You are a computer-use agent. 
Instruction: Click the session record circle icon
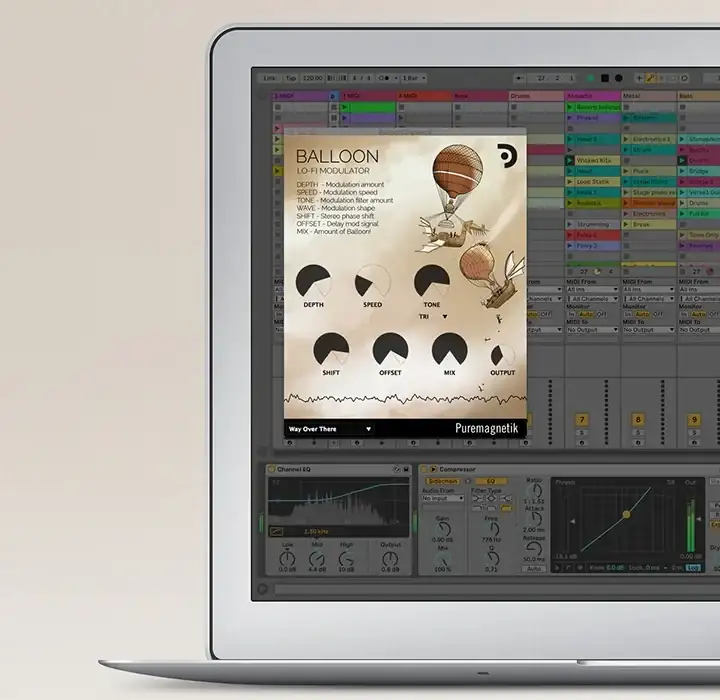(x=684, y=79)
